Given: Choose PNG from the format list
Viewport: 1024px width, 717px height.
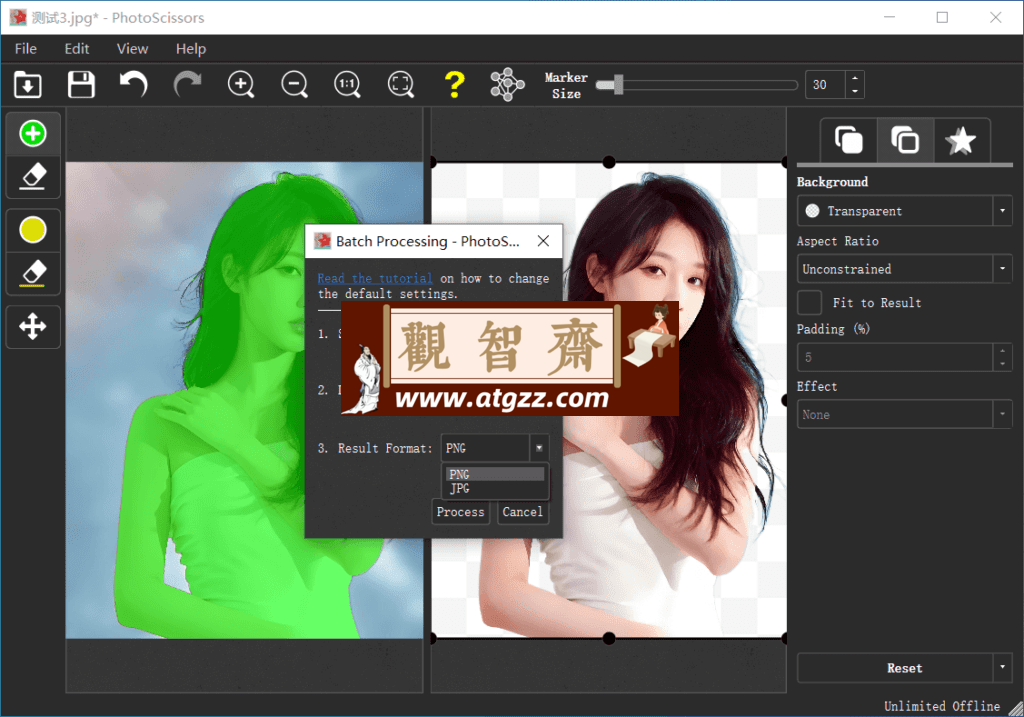Looking at the screenshot, I should coord(495,474).
